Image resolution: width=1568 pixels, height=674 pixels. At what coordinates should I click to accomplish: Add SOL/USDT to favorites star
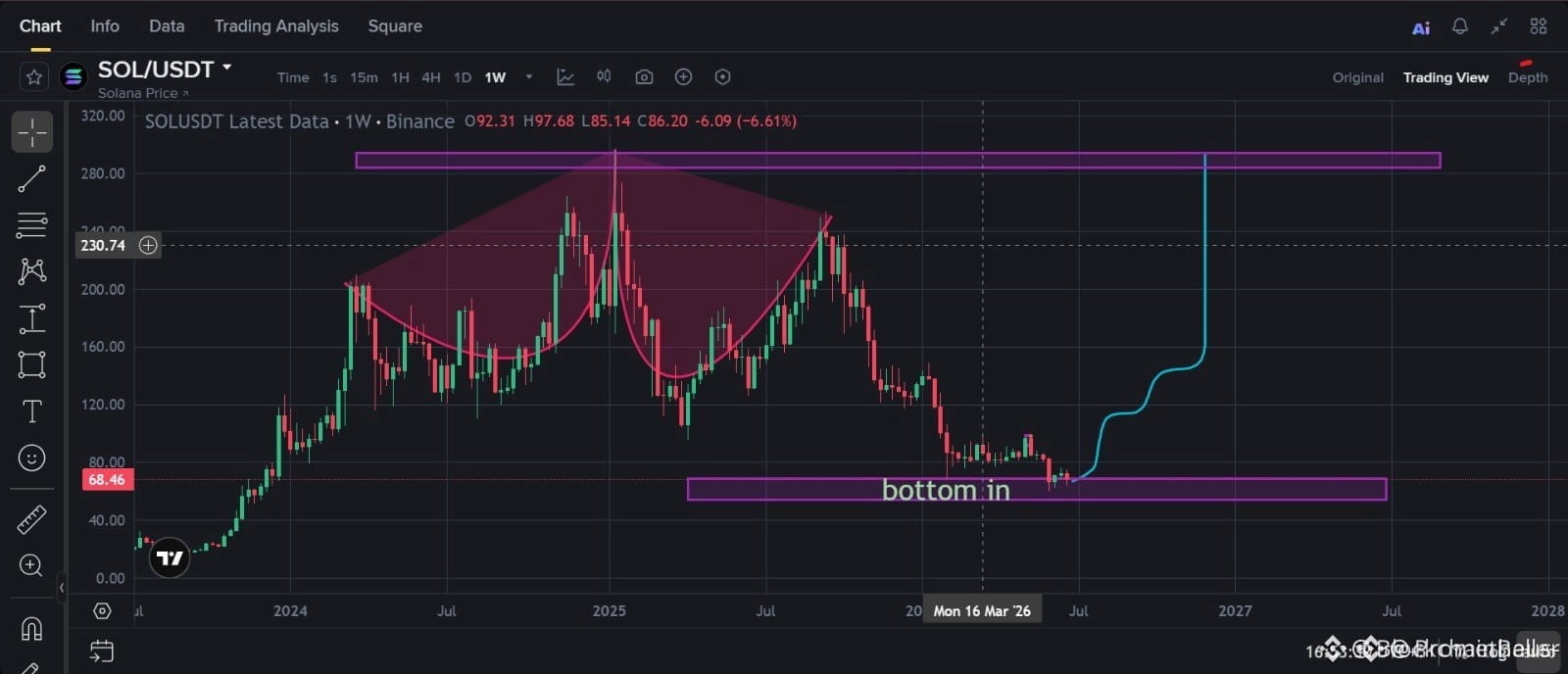pos(34,76)
